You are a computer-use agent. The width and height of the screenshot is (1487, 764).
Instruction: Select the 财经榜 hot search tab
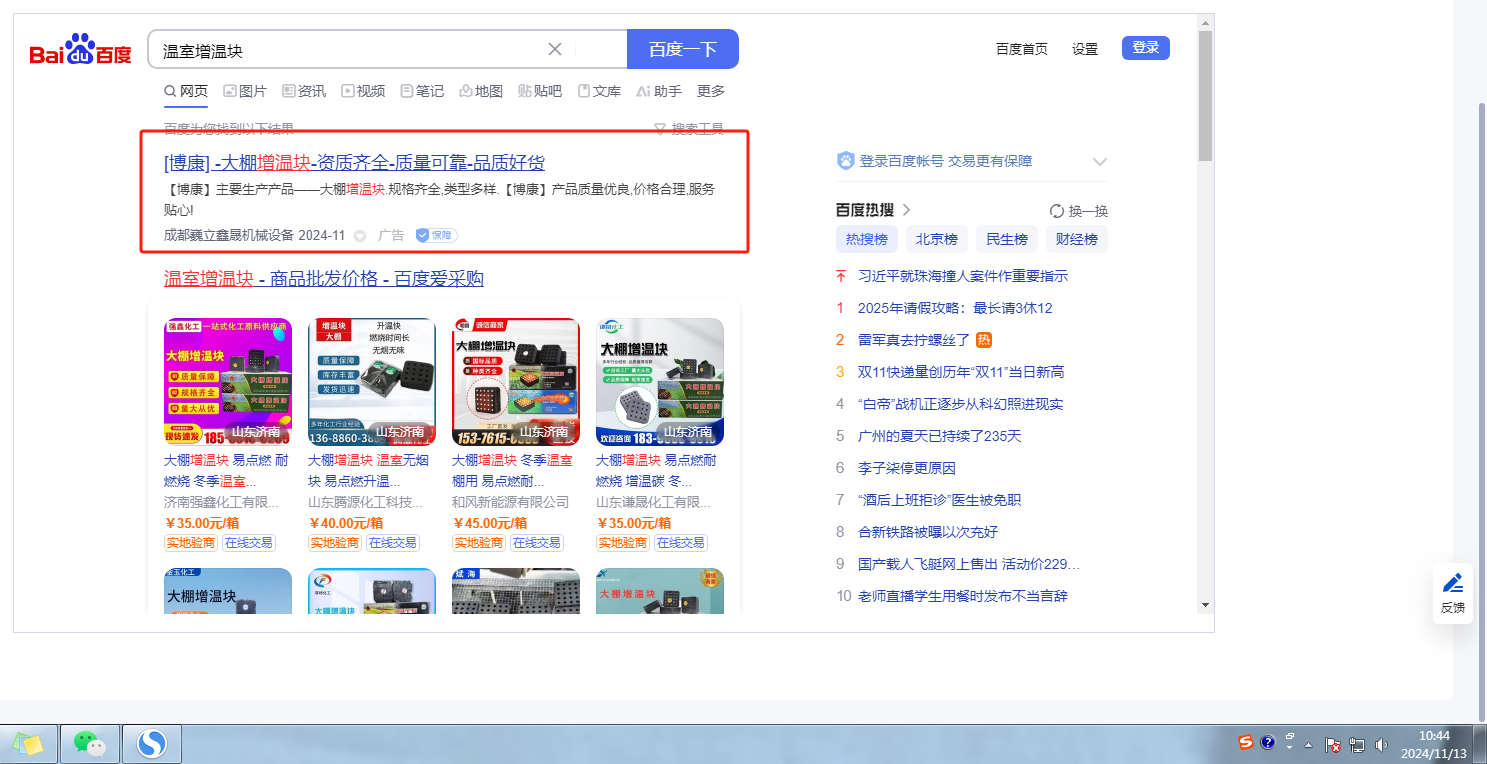point(1076,239)
